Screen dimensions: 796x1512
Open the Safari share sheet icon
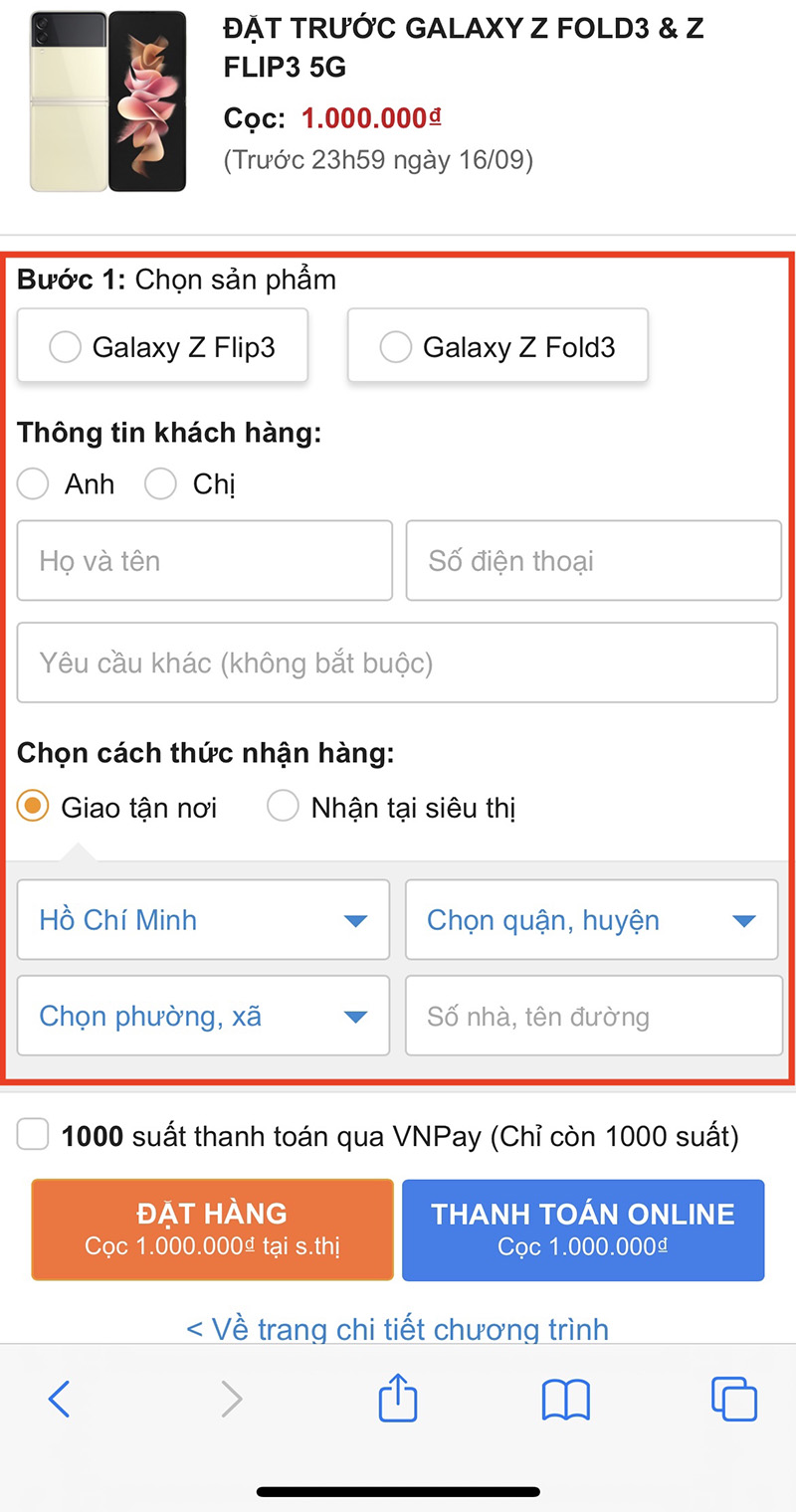[398, 1397]
